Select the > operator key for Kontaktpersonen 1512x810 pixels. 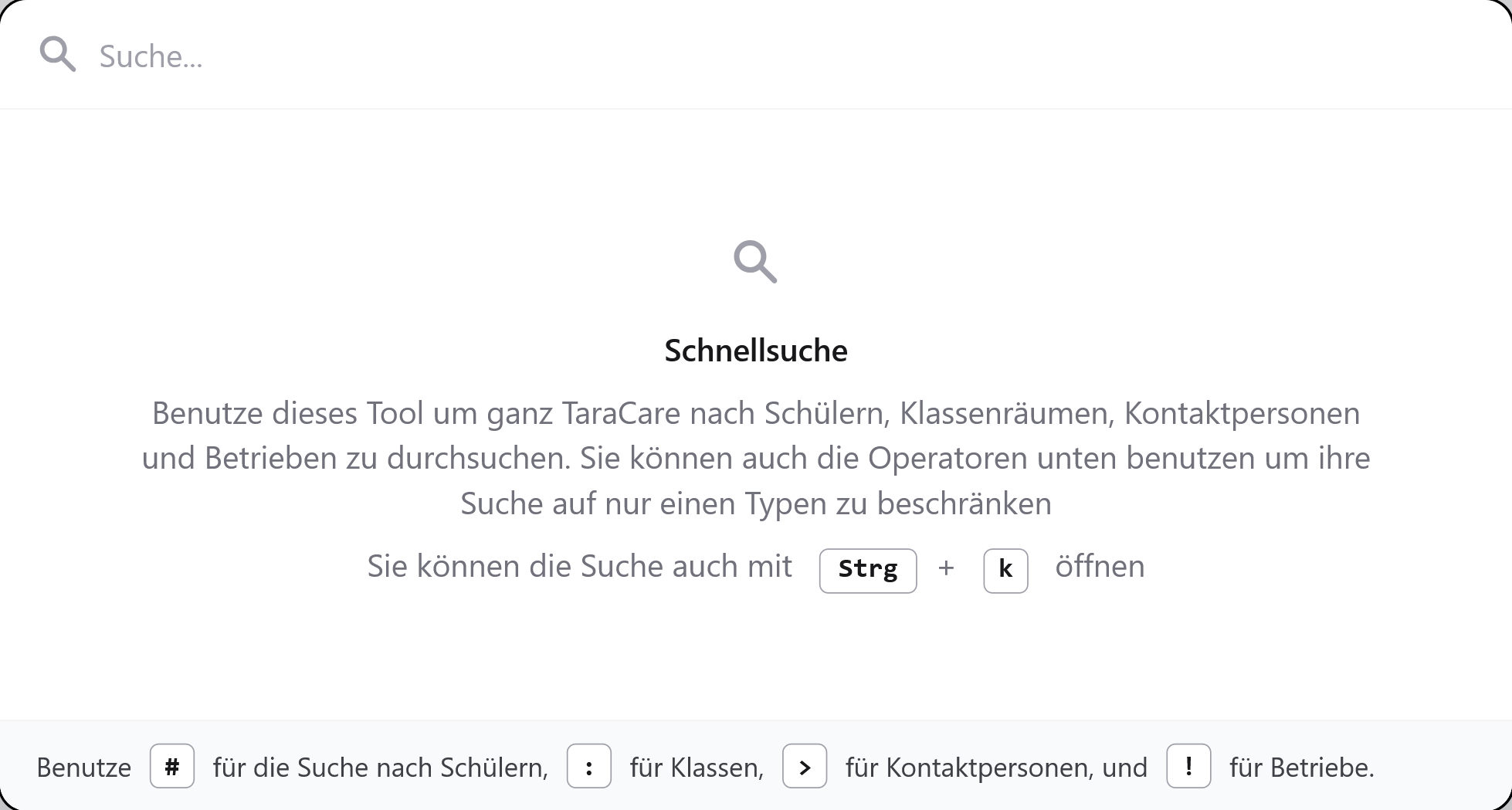coord(805,766)
